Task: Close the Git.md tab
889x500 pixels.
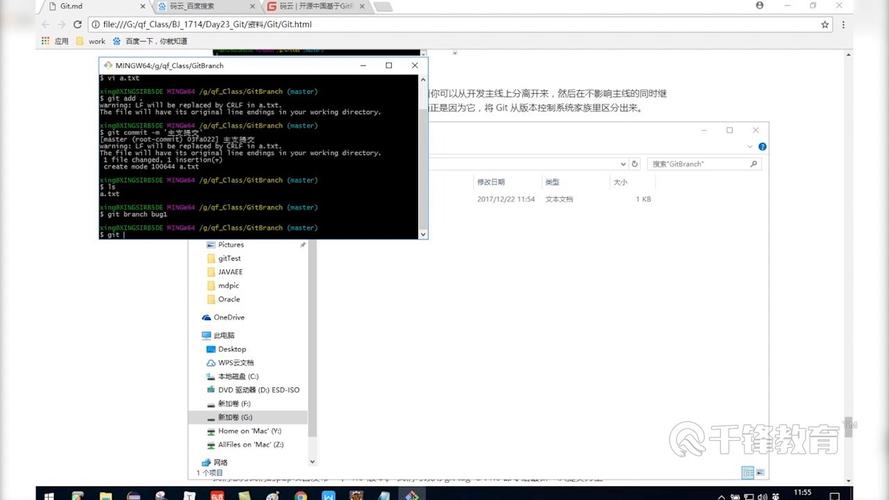Action: coord(143,6)
